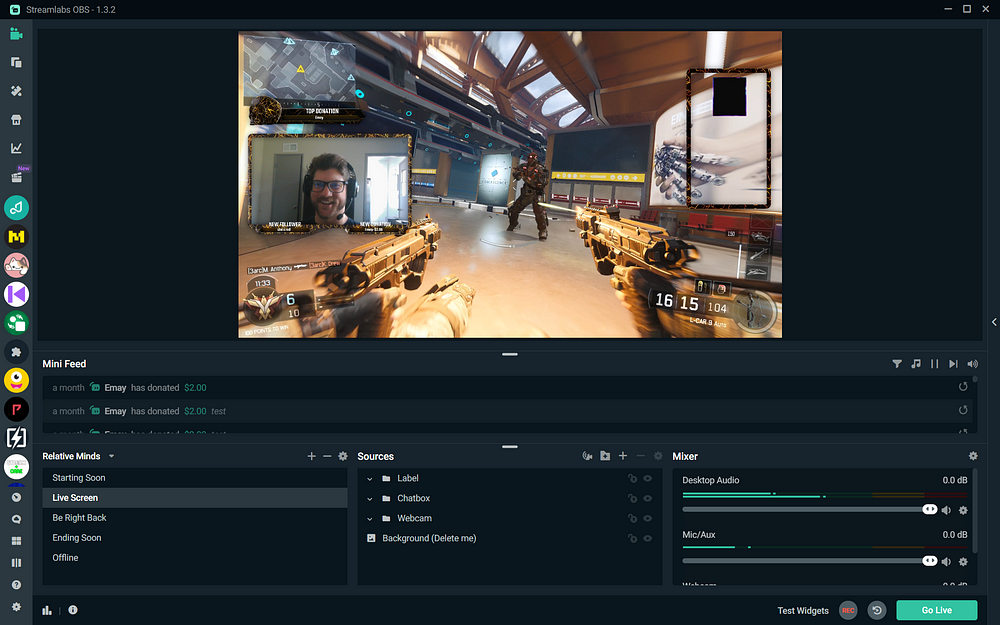
Task: Open Mic/Aux source settings gear
Action: point(963,562)
